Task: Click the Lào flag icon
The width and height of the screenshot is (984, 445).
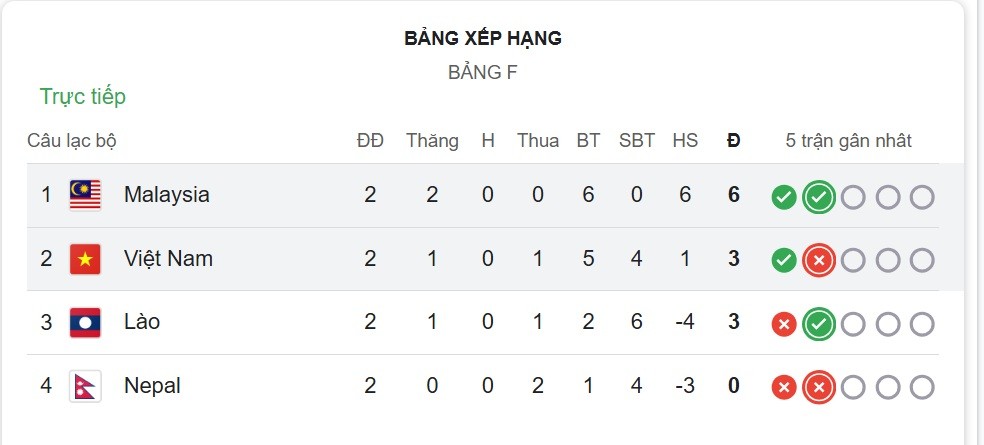Action: pos(85,323)
